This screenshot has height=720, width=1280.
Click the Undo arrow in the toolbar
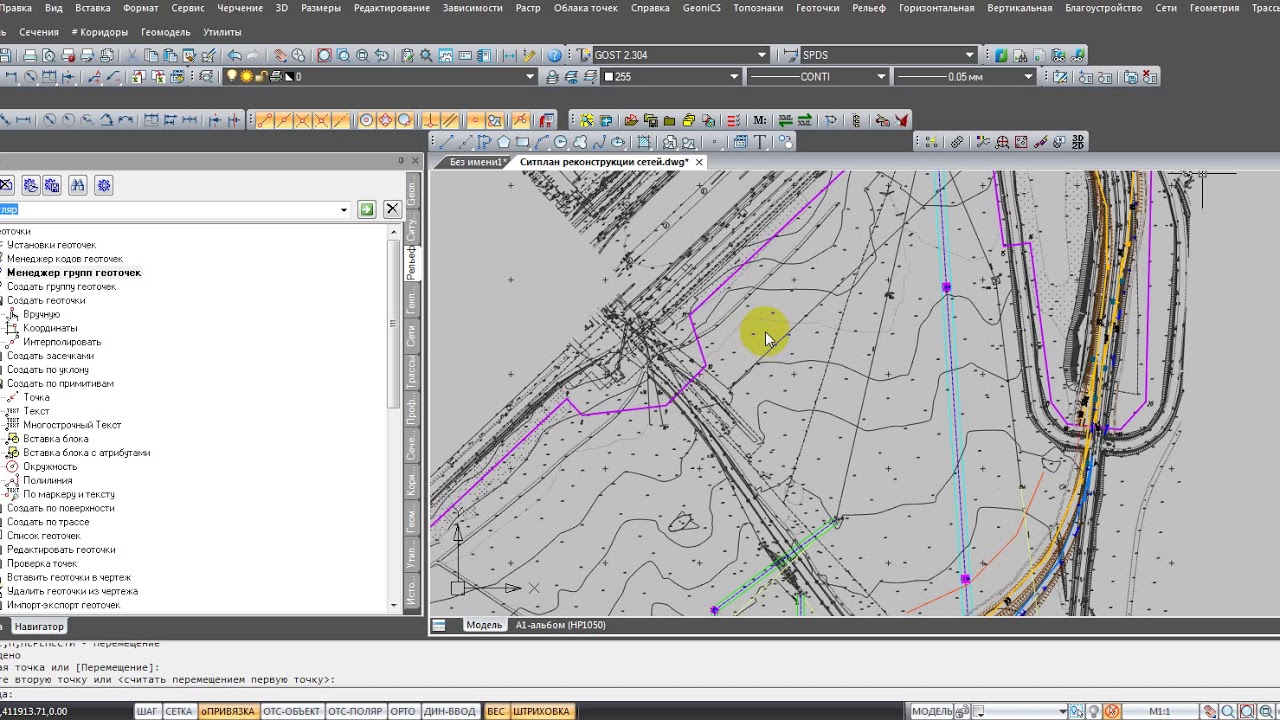(234, 56)
